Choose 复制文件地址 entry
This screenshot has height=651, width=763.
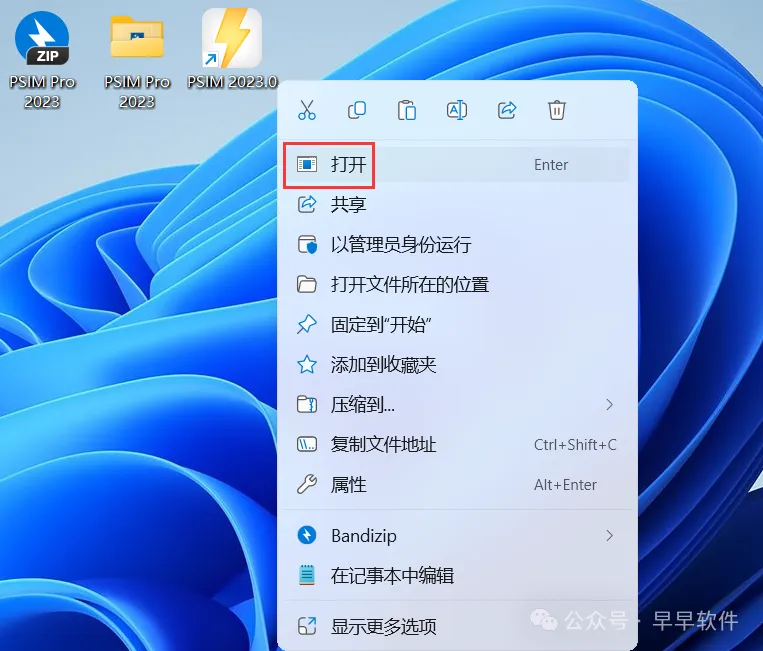pos(456,444)
